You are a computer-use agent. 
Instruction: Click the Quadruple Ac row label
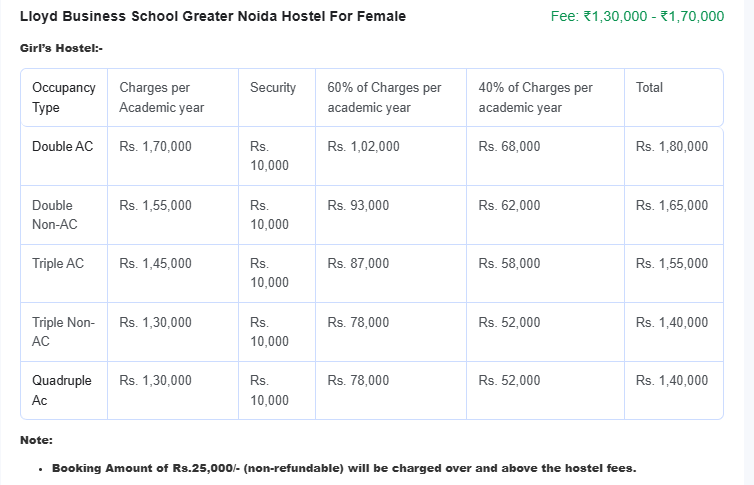pos(62,390)
